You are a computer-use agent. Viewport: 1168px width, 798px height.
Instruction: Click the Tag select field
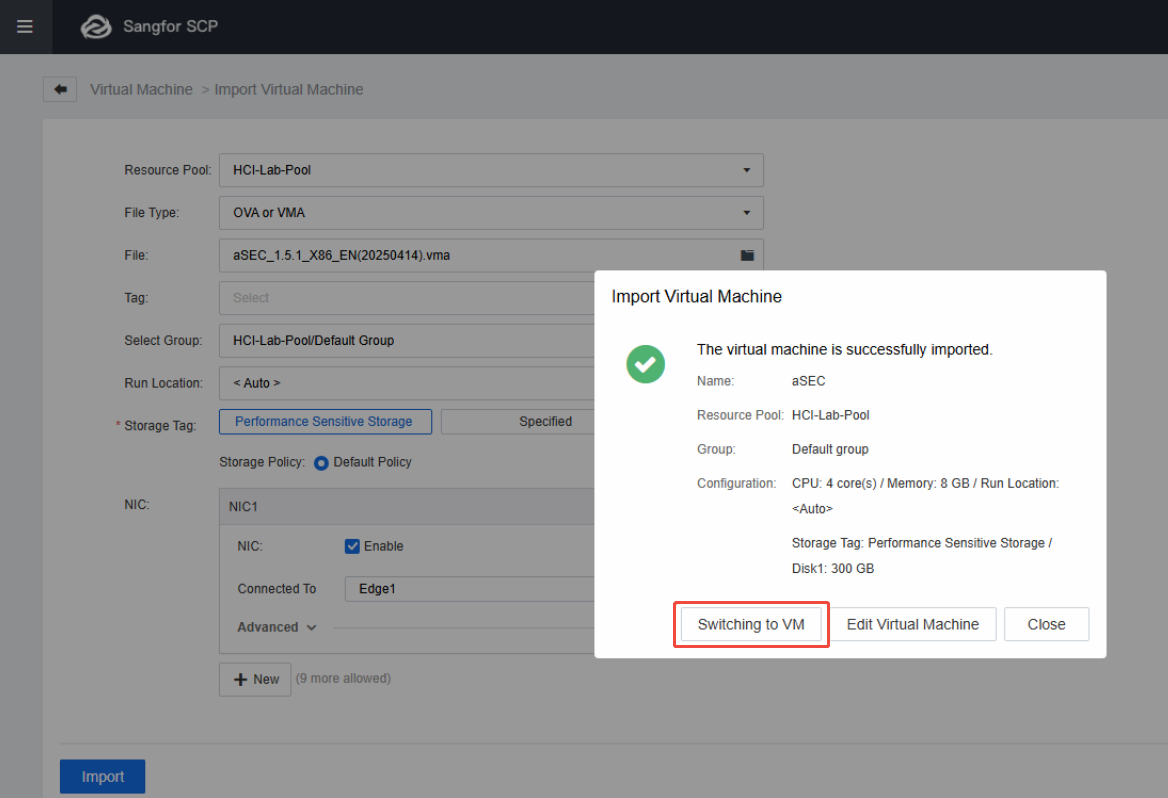[x=407, y=298]
